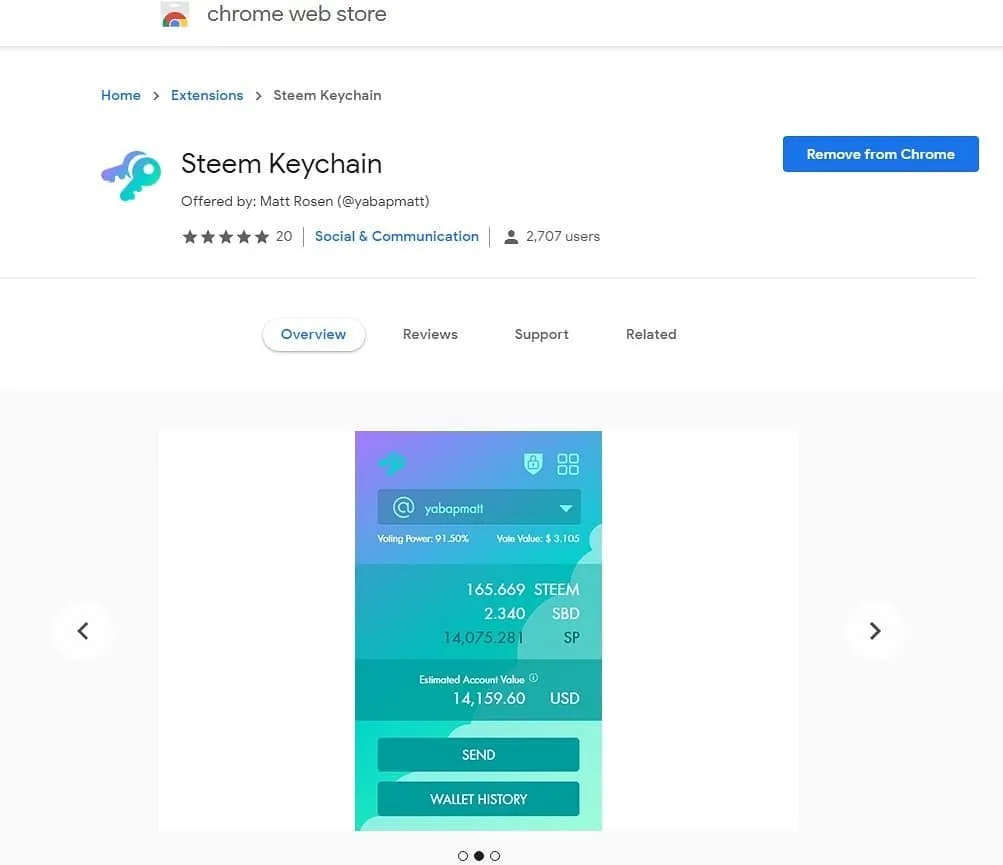Click the chrome web store title text
The width and height of the screenshot is (1003, 865).
tap(297, 14)
